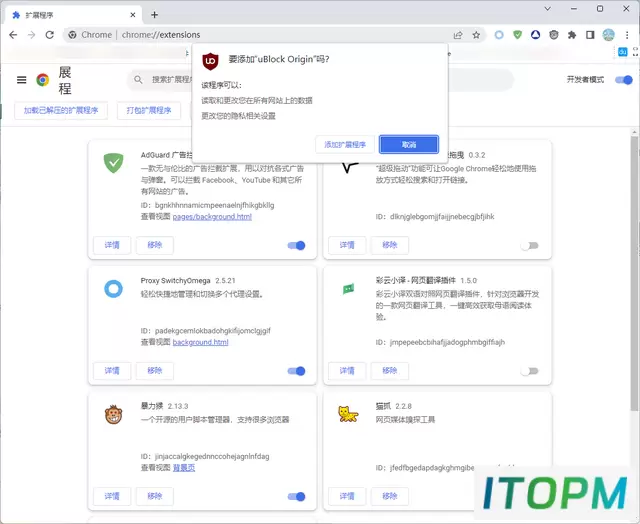Disable the Proxy SwitchyOmega toggle
Image resolution: width=640 pixels, height=524 pixels.
pos(296,371)
